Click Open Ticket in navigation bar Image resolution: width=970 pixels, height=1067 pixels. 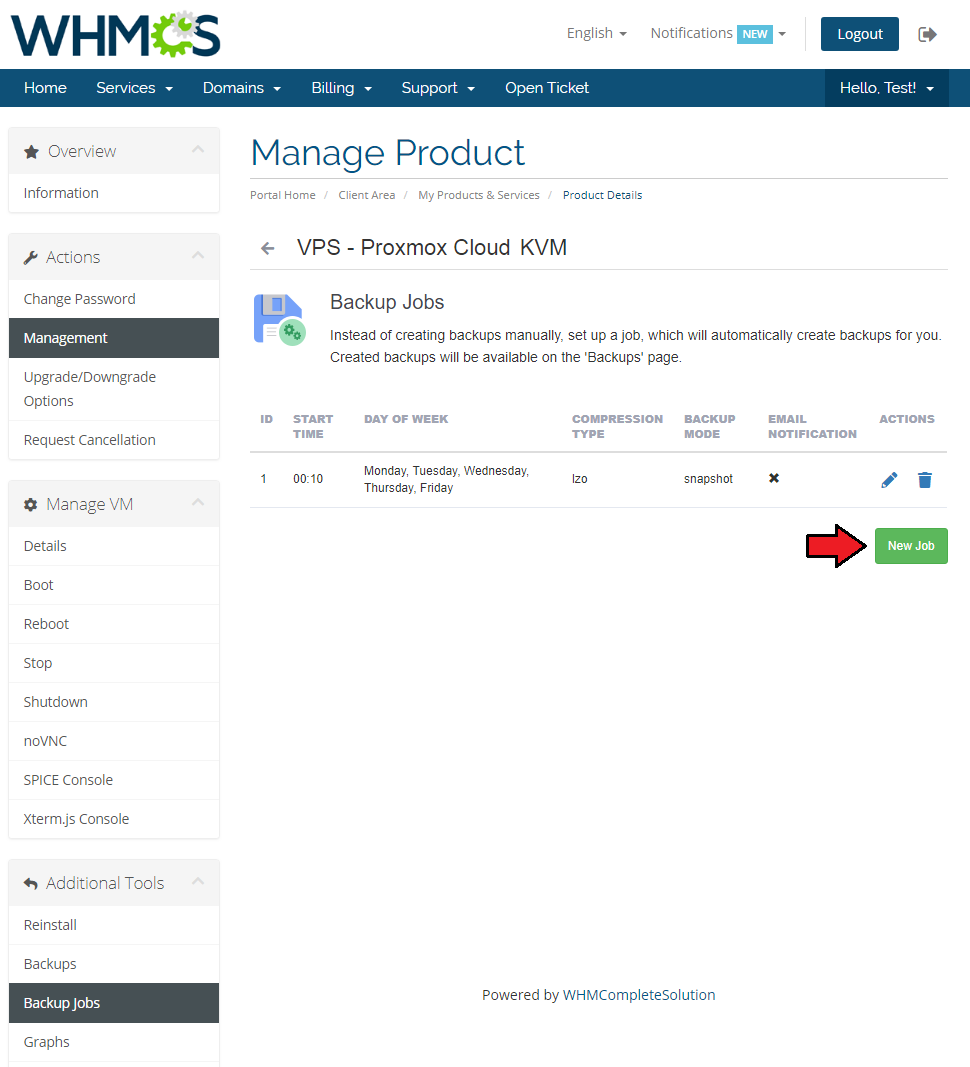tap(547, 88)
